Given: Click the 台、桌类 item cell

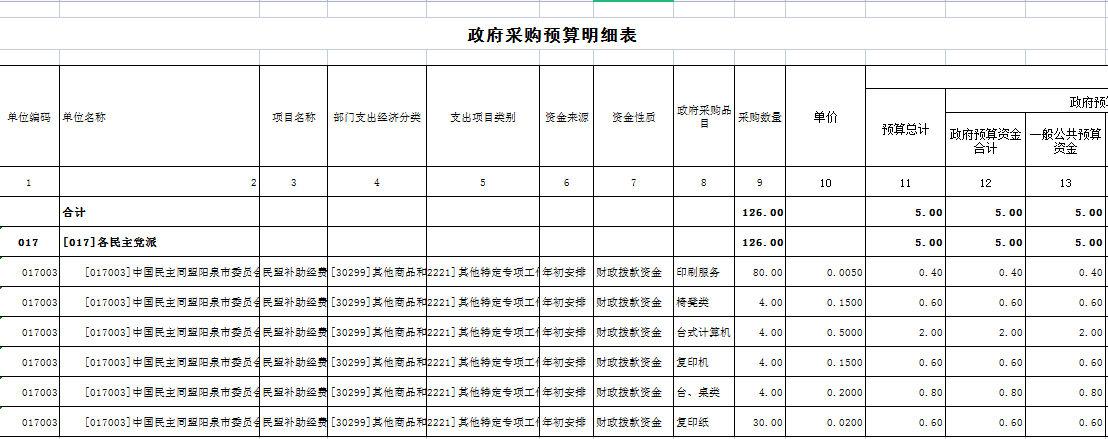Looking at the screenshot, I should click(x=704, y=392).
